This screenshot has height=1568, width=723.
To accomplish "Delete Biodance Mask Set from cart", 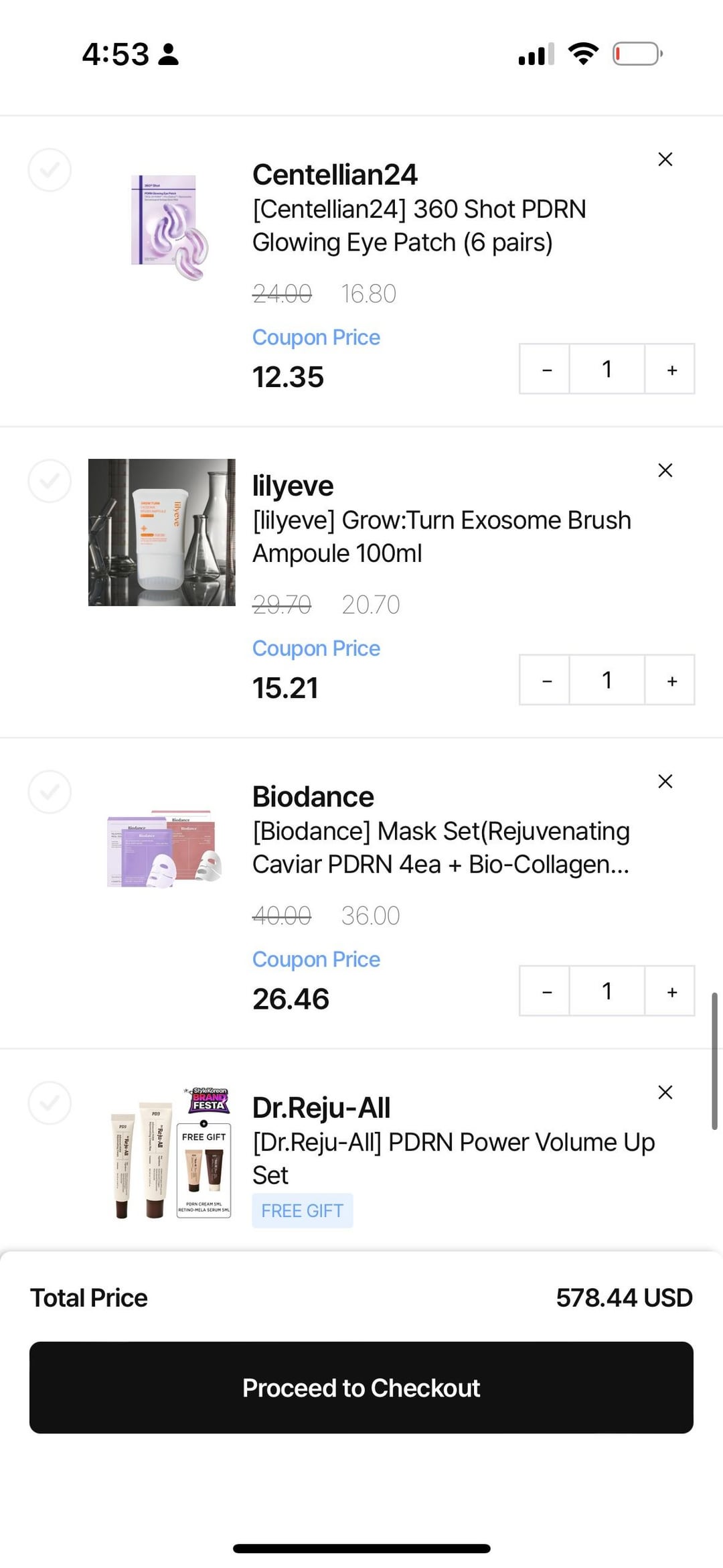I will pyautogui.click(x=665, y=781).
